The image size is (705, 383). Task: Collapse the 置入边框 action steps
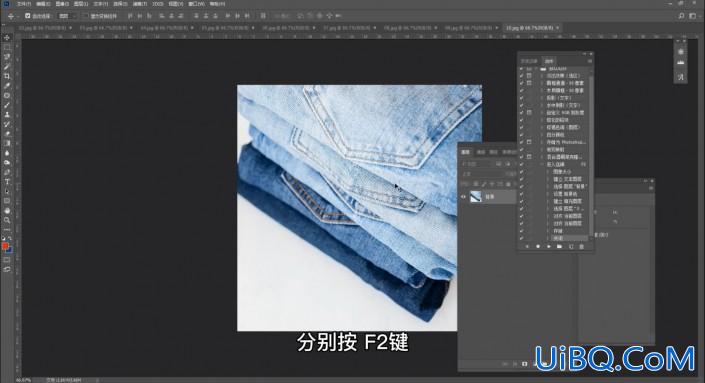[x=542, y=165]
